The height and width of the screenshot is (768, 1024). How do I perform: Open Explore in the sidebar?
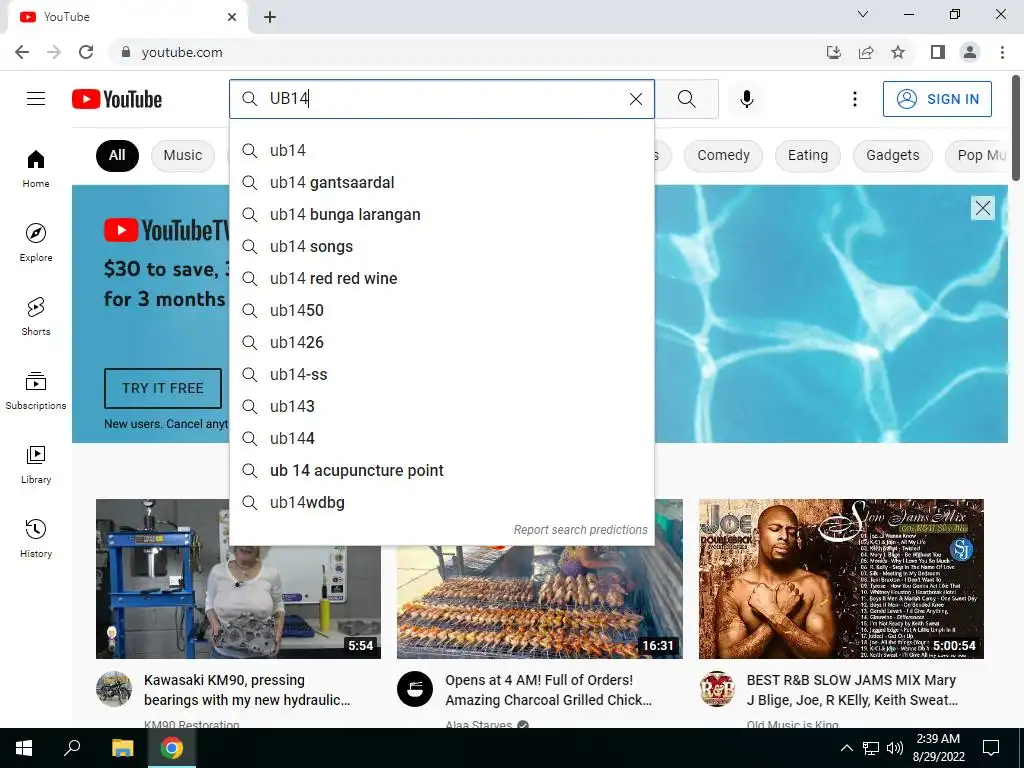36,242
